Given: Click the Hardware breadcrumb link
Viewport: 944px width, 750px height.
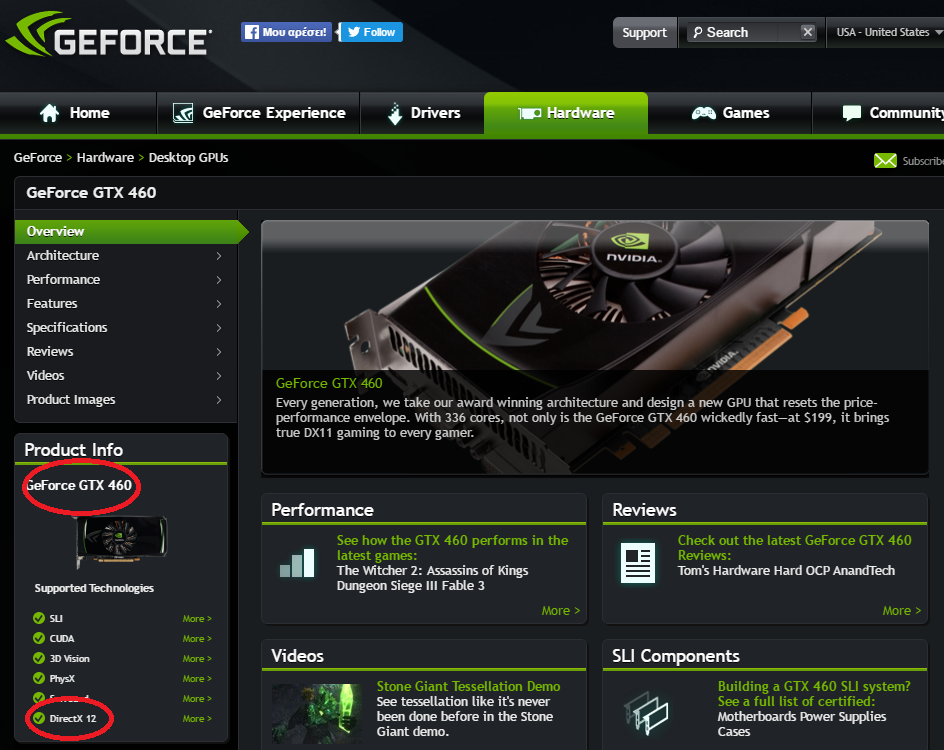Looking at the screenshot, I should (105, 158).
